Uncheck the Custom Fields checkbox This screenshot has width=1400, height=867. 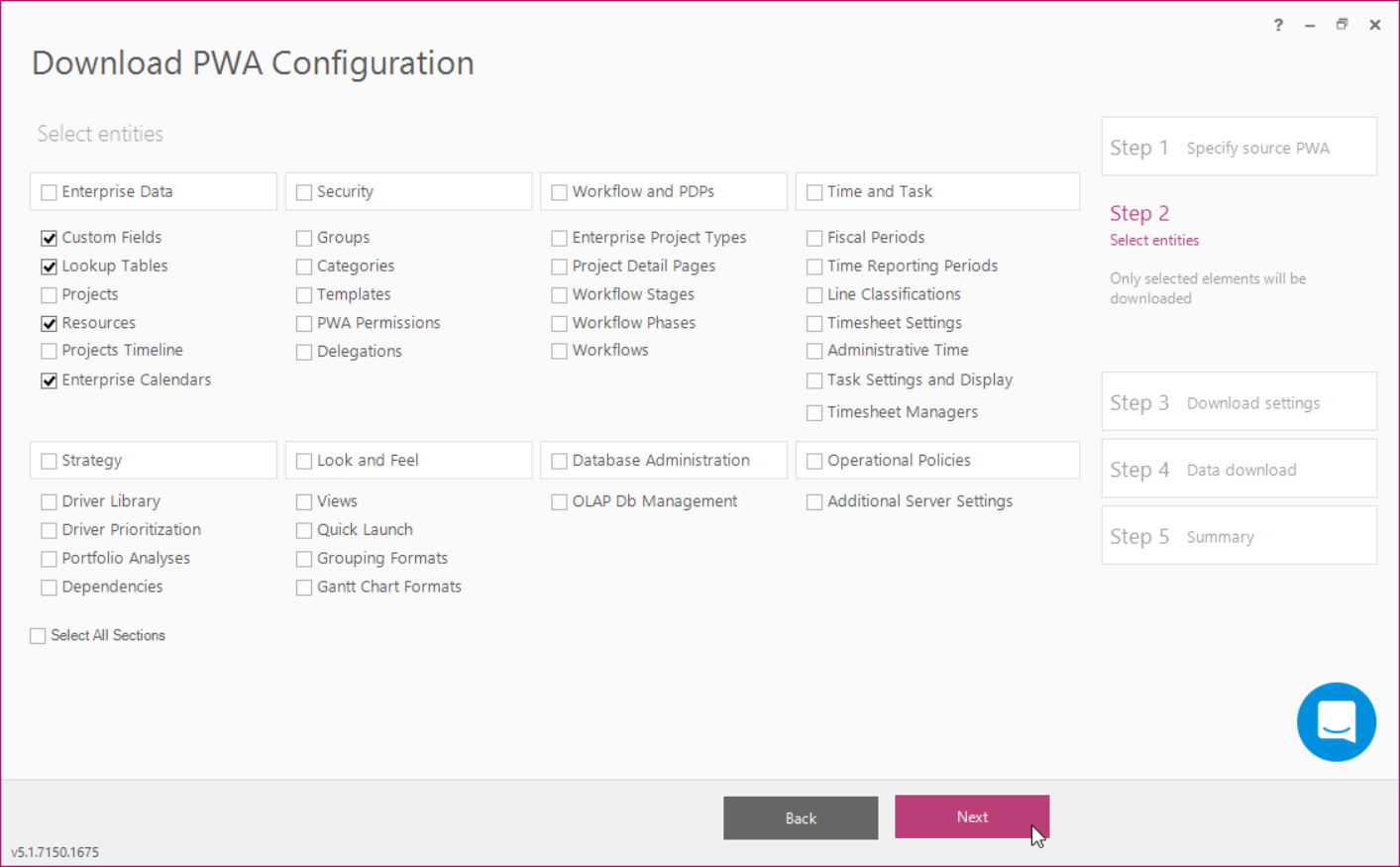pos(49,238)
